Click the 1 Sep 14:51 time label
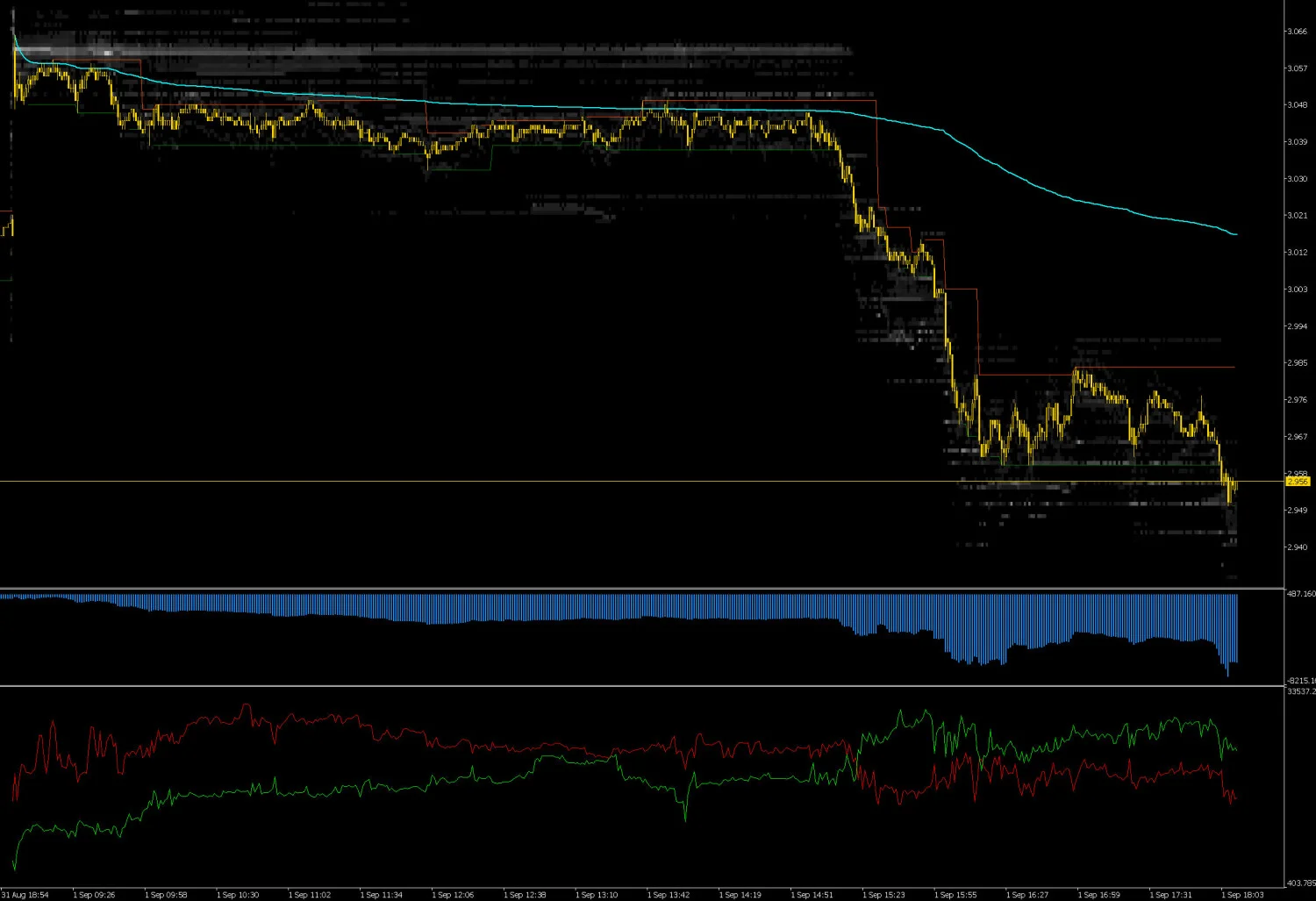 click(x=812, y=895)
